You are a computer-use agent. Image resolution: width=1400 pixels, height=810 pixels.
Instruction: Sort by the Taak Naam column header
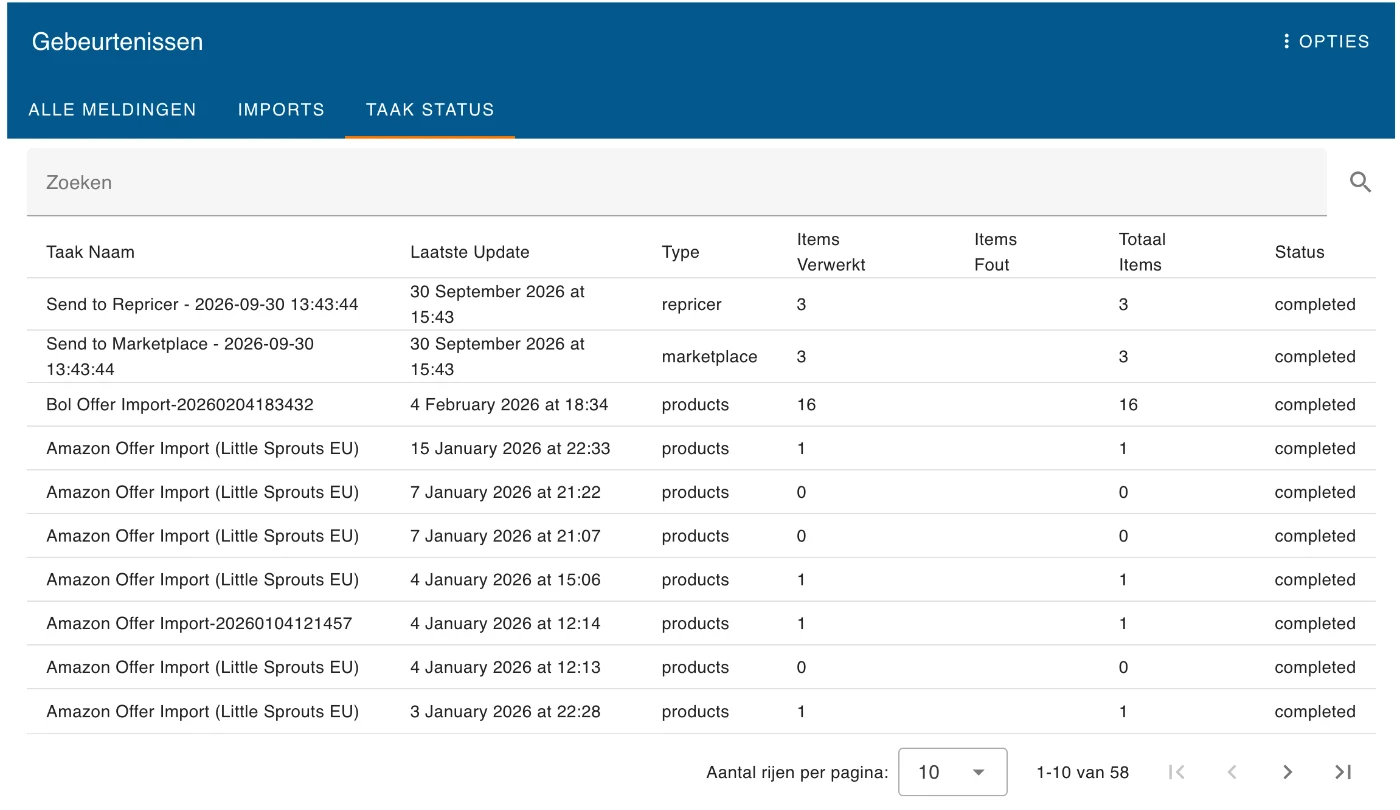pyautogui.click(x=90, y=252)
